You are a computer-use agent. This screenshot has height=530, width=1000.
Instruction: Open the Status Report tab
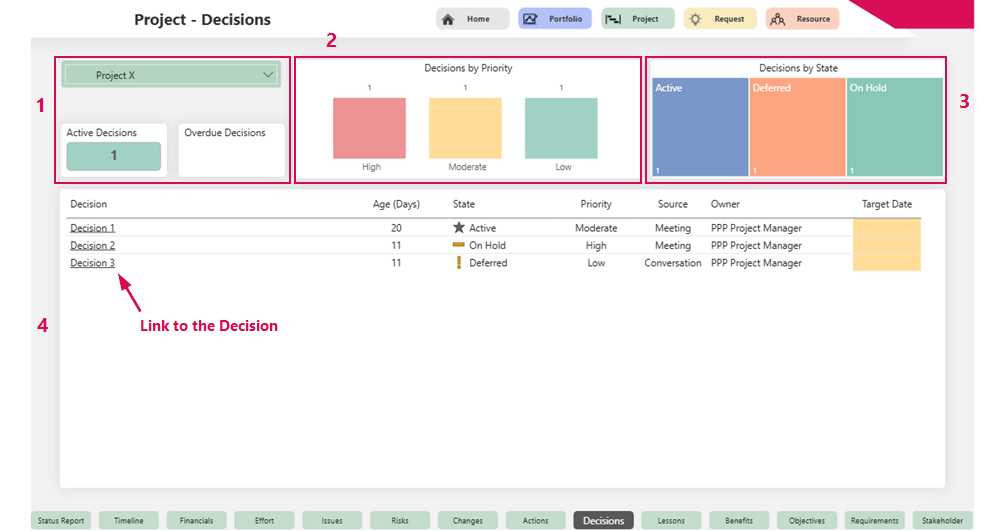pyautogui.click(x=61, y=520)
